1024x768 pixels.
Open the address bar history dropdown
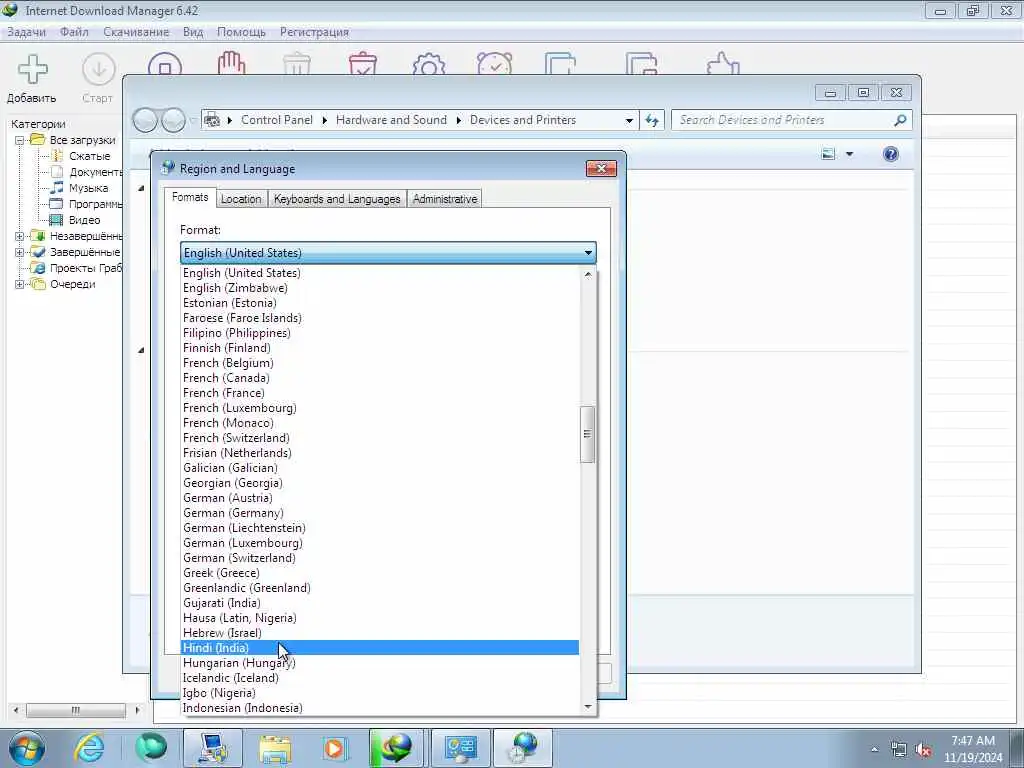coord(629,121)
